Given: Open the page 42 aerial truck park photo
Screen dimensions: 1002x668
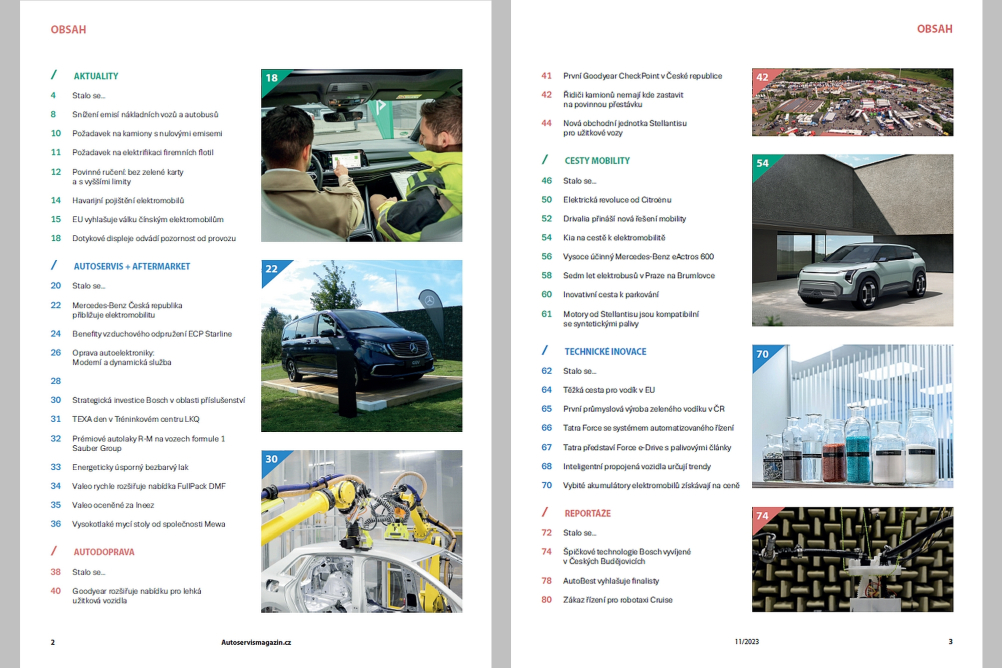Looking at the screenshot, I should (x=852, y=102).
